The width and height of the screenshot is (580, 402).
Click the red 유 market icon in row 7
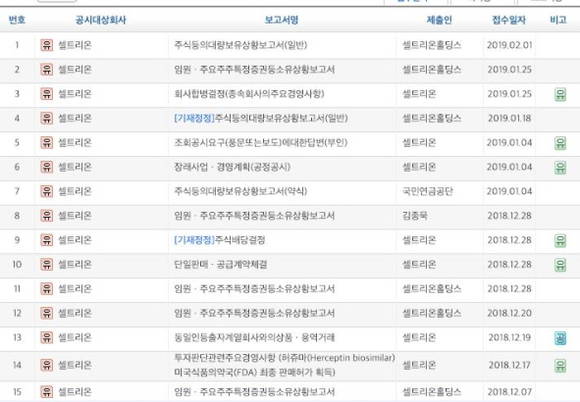pyautogui.click(x=47, y=191)
